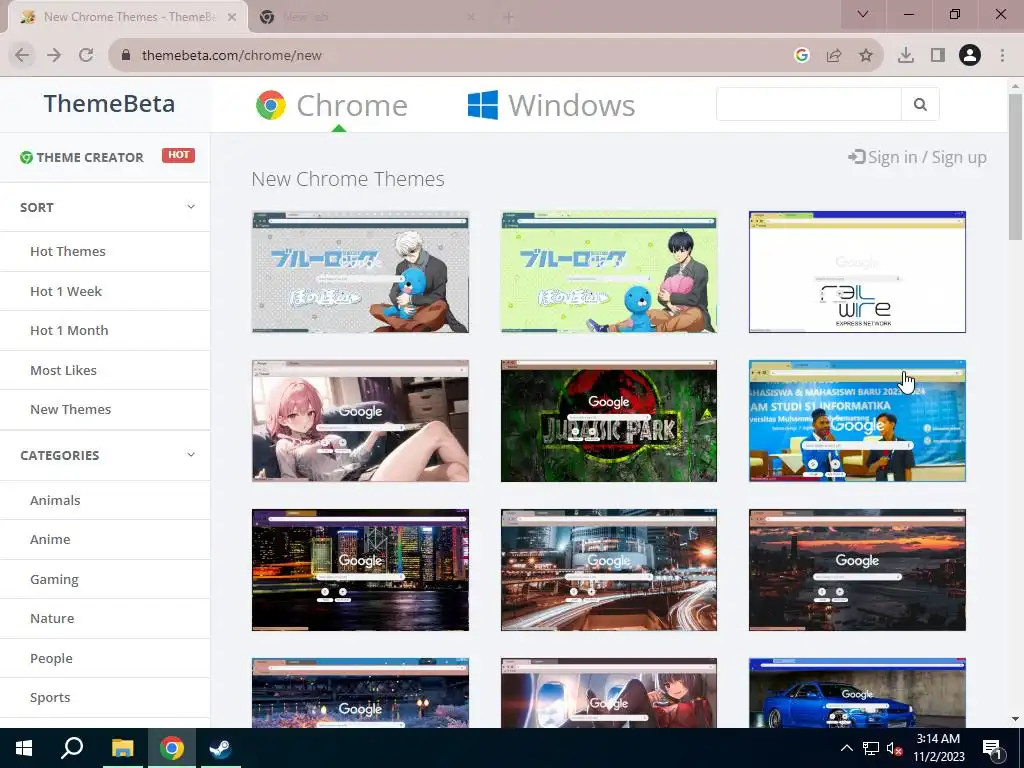Open the colorful city skyline night theme
The width and height of the screenshot is (1024, 768).
click(360, 570)
